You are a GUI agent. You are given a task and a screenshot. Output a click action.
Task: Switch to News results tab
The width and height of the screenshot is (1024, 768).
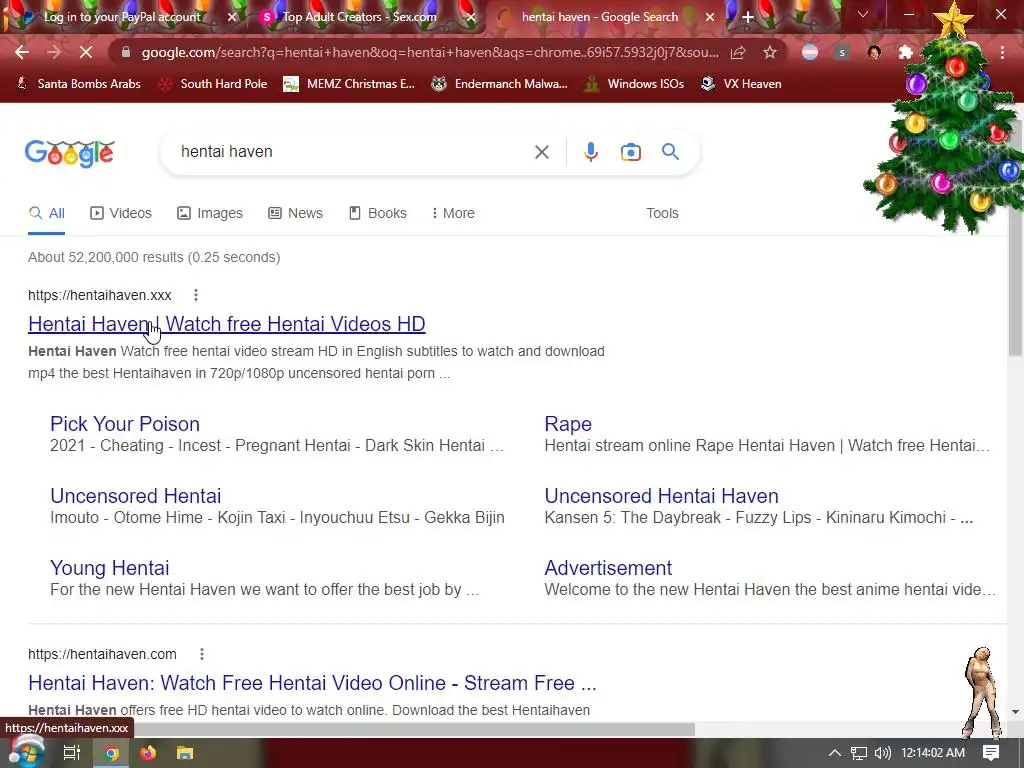tap(295, 213)
